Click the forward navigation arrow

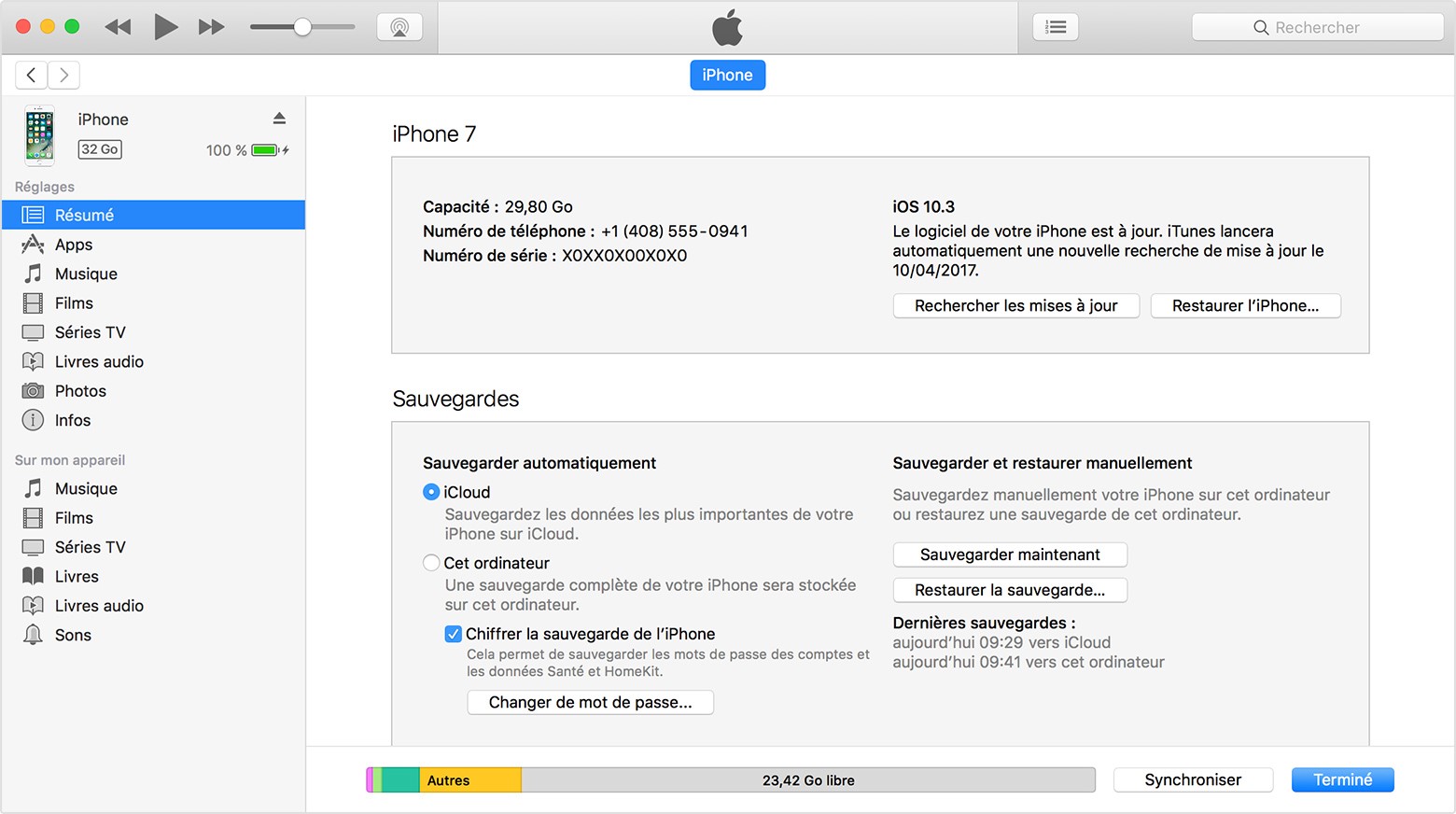[x=63, y=75]
